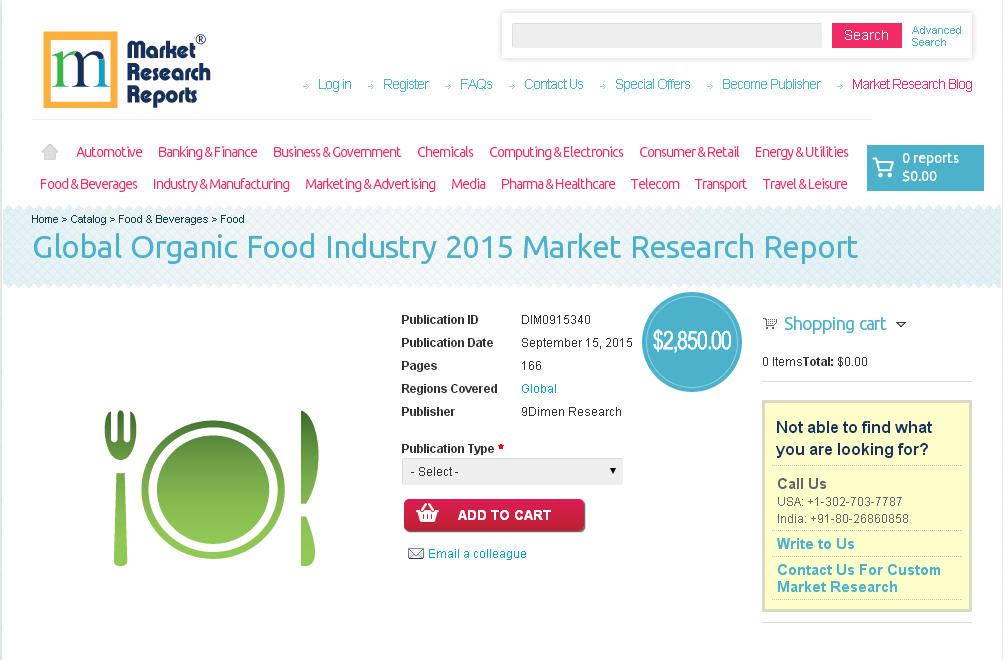This screenshot has height=660, width=1003.
Task: Click the Market Research Reports logo
Action: pos(127,70)
